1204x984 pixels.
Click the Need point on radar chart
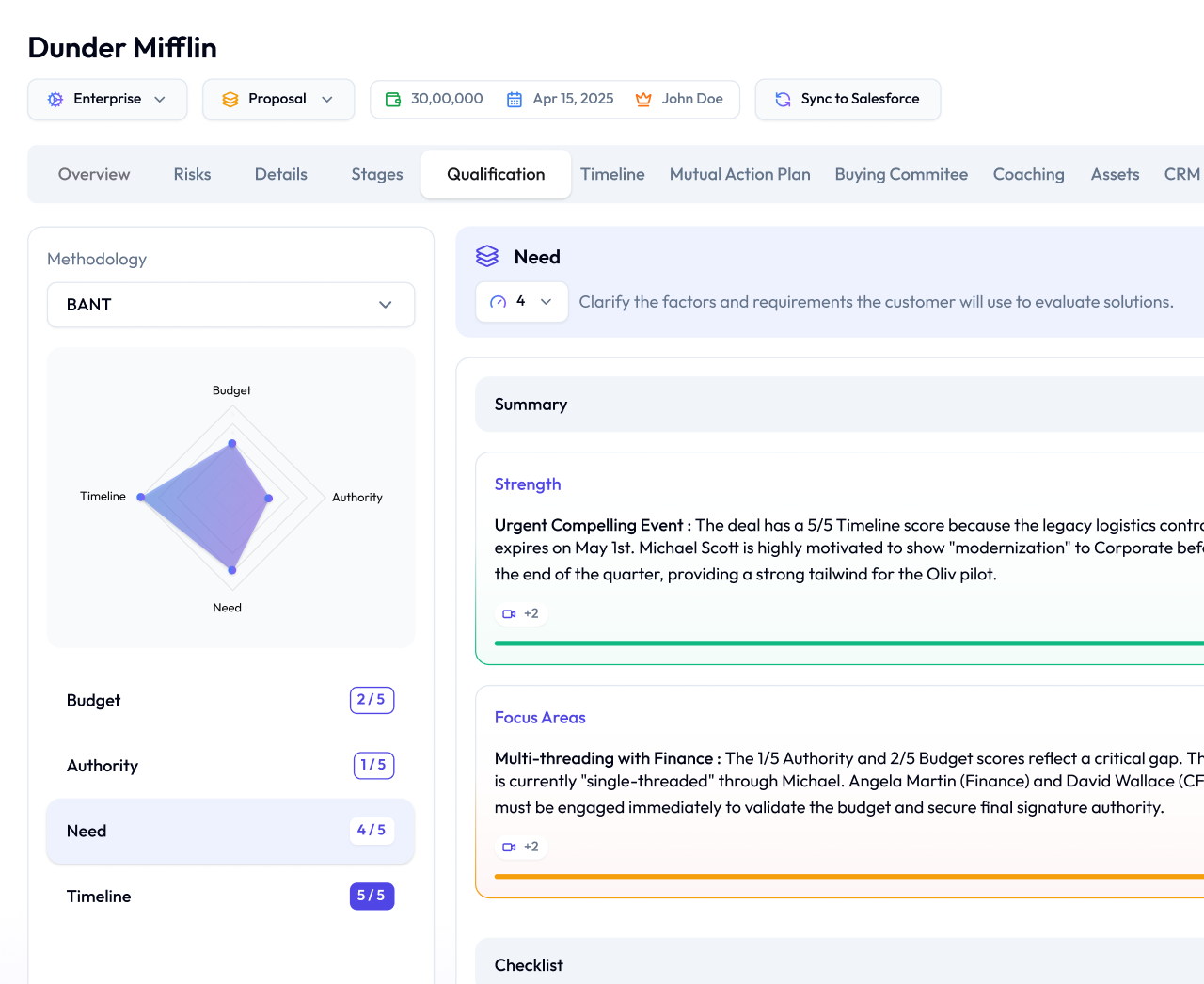click(232, 569)
